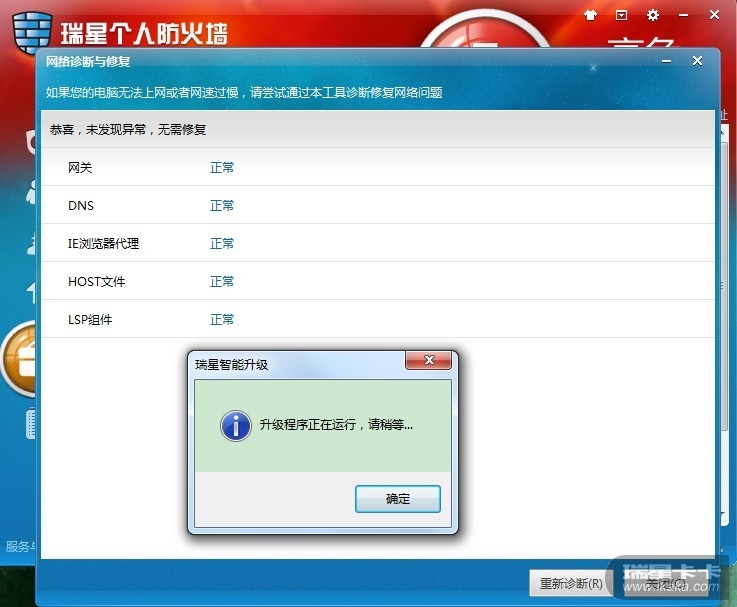Select the 网关 row label

tap(80, 167)
